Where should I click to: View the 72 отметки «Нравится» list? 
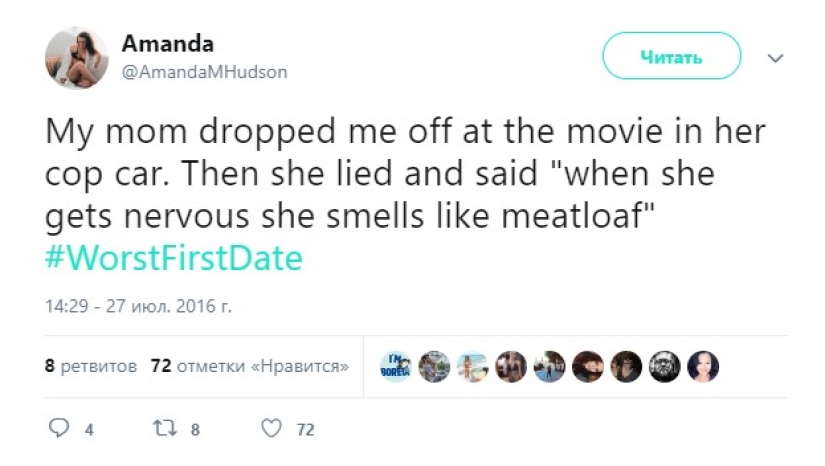pyautogui.click(x=249, y=366)
